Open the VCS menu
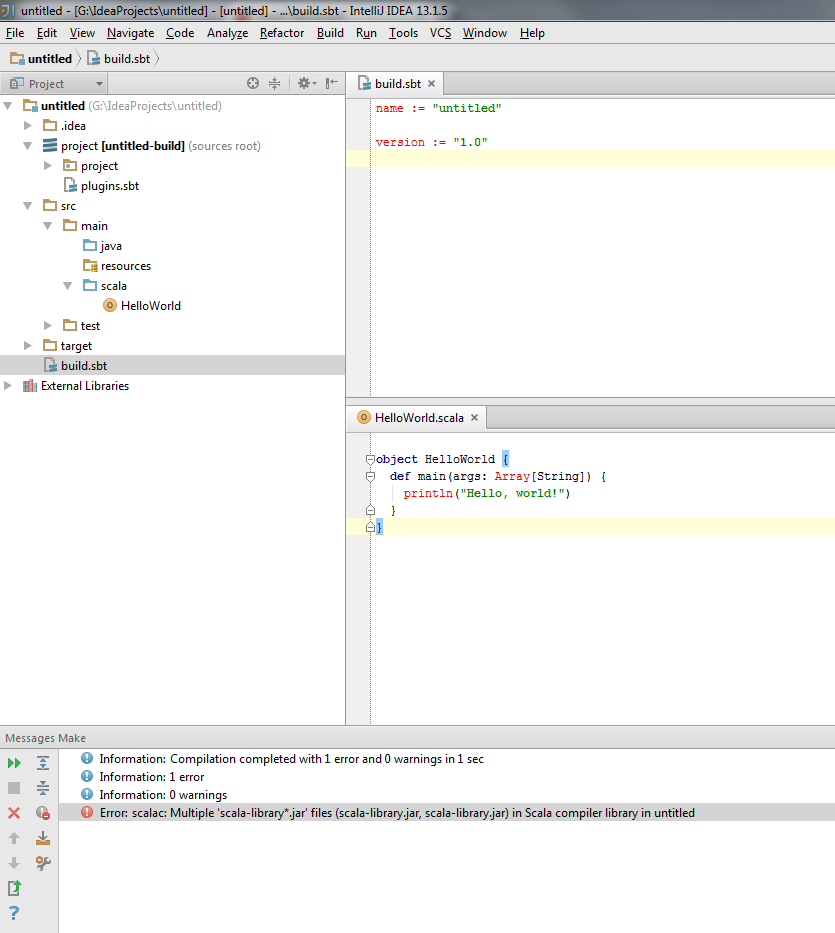The width and height of the screenshot is (835, 933). tap(440, 33)
